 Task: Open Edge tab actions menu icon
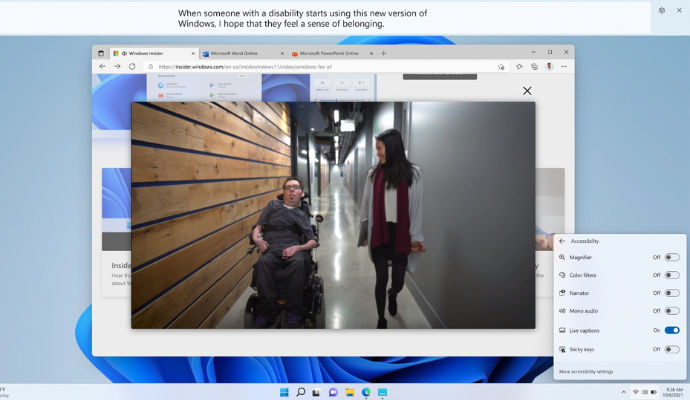(x=101, y=53)
